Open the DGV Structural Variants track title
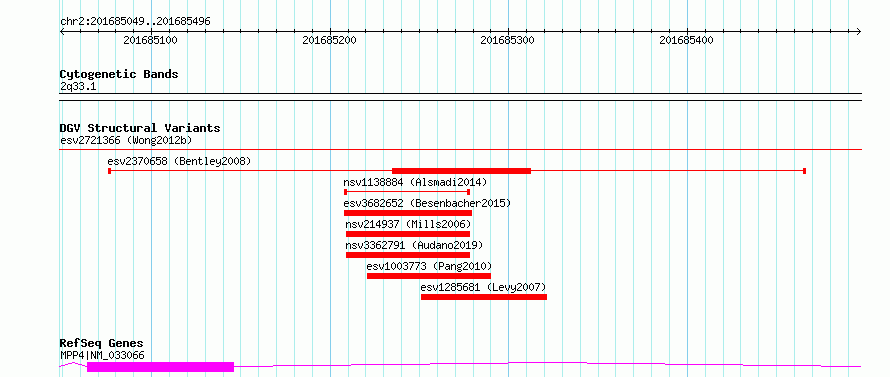The width and height of the screenshot is (890, 377). tap(140, 128)
